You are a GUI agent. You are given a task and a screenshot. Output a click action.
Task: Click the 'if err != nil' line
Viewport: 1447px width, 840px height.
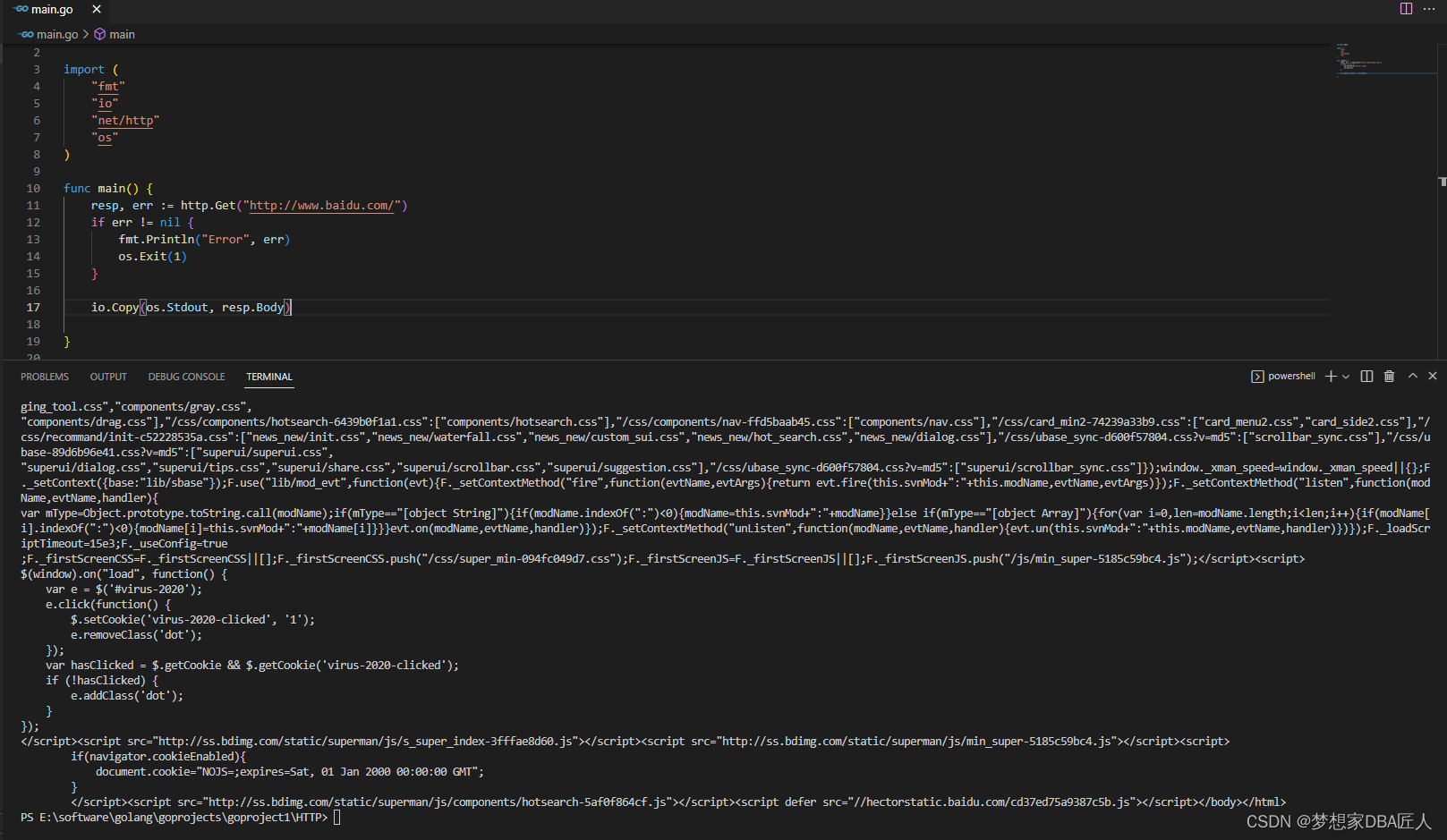(x=141, y=223)
